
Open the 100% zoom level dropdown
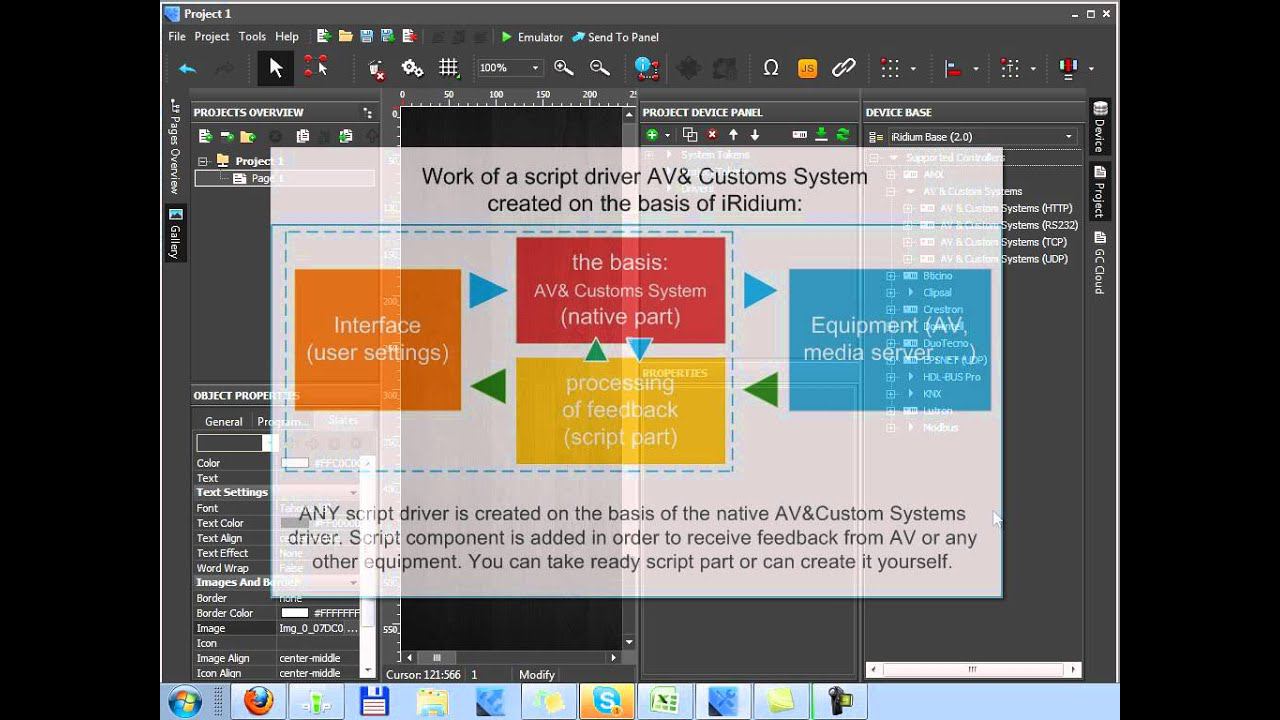point(509,68)
